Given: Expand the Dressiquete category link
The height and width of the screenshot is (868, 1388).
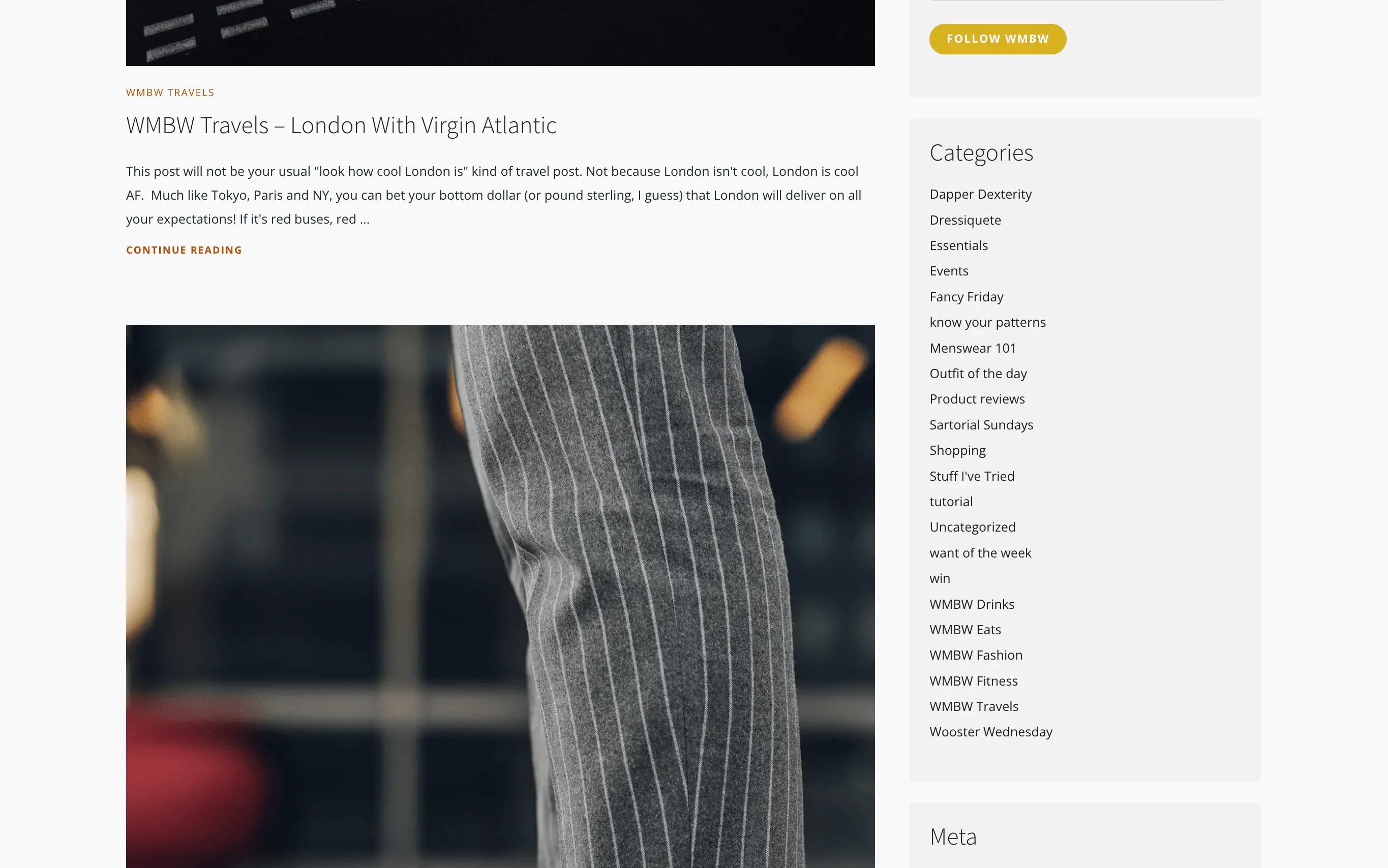Looking at the screenshot, I should [963, 219].
